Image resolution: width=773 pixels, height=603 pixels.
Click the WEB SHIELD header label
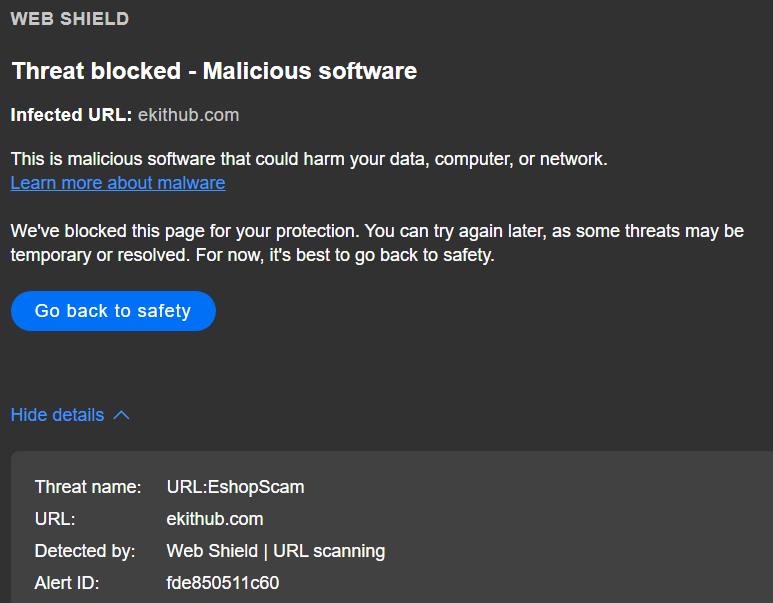pos(69,19)
